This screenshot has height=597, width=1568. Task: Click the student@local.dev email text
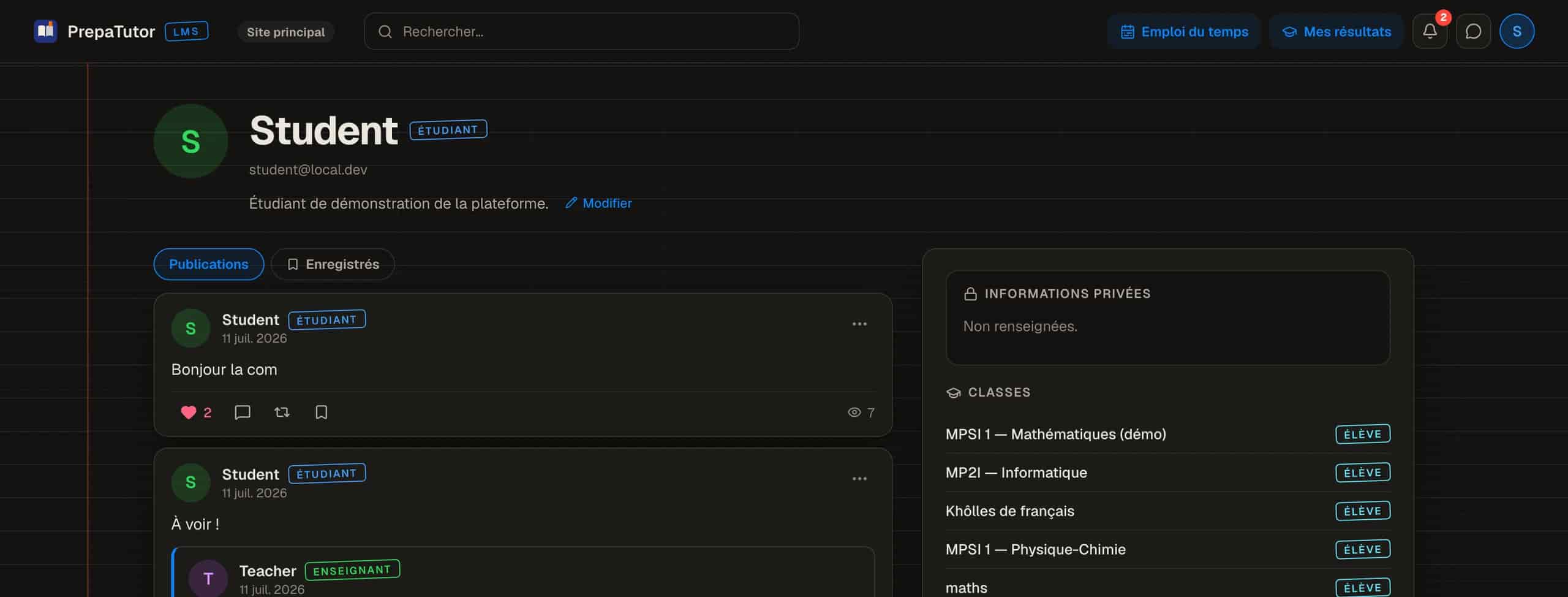(308, 170)
